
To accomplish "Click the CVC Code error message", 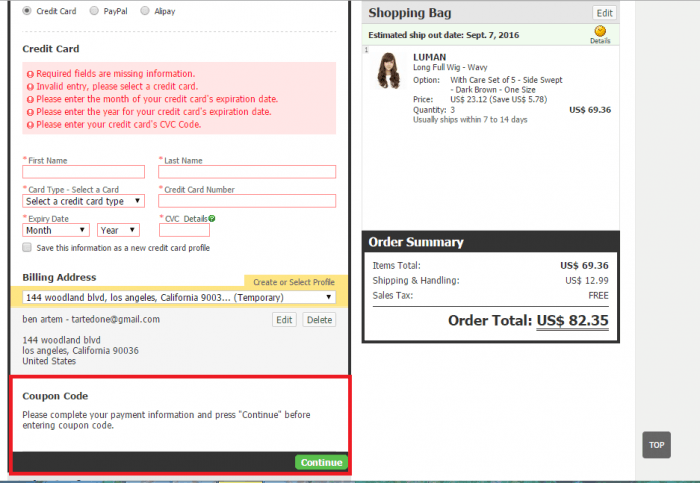I will coord(119,125).
